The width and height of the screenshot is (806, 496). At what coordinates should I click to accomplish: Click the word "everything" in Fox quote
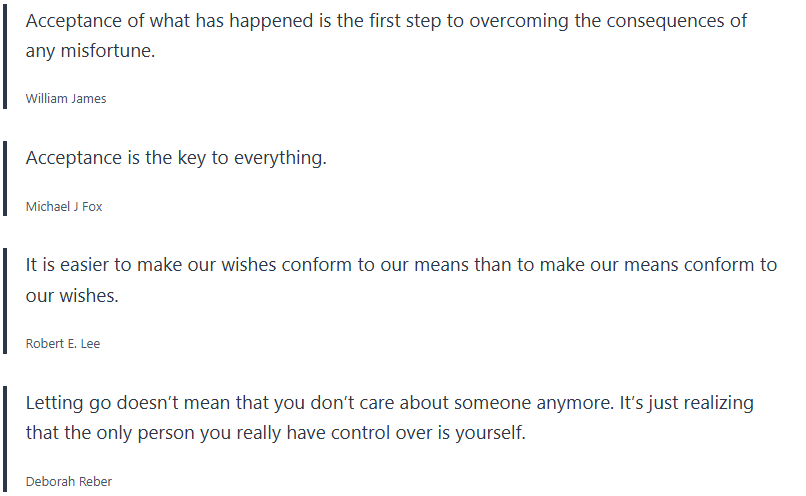(280, 158)
